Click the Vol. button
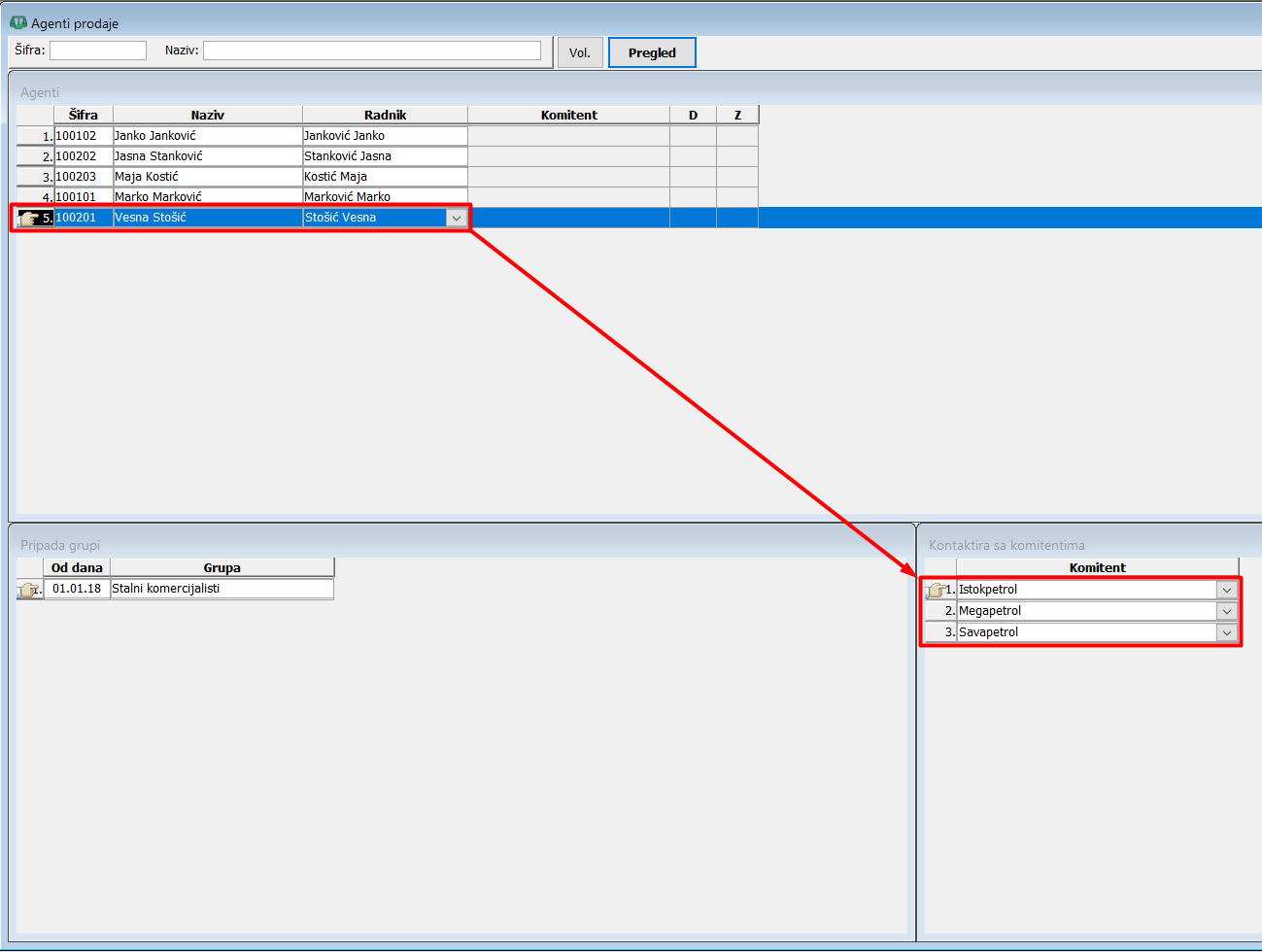Screen dimensions: 1262x952 click(580, 52)
